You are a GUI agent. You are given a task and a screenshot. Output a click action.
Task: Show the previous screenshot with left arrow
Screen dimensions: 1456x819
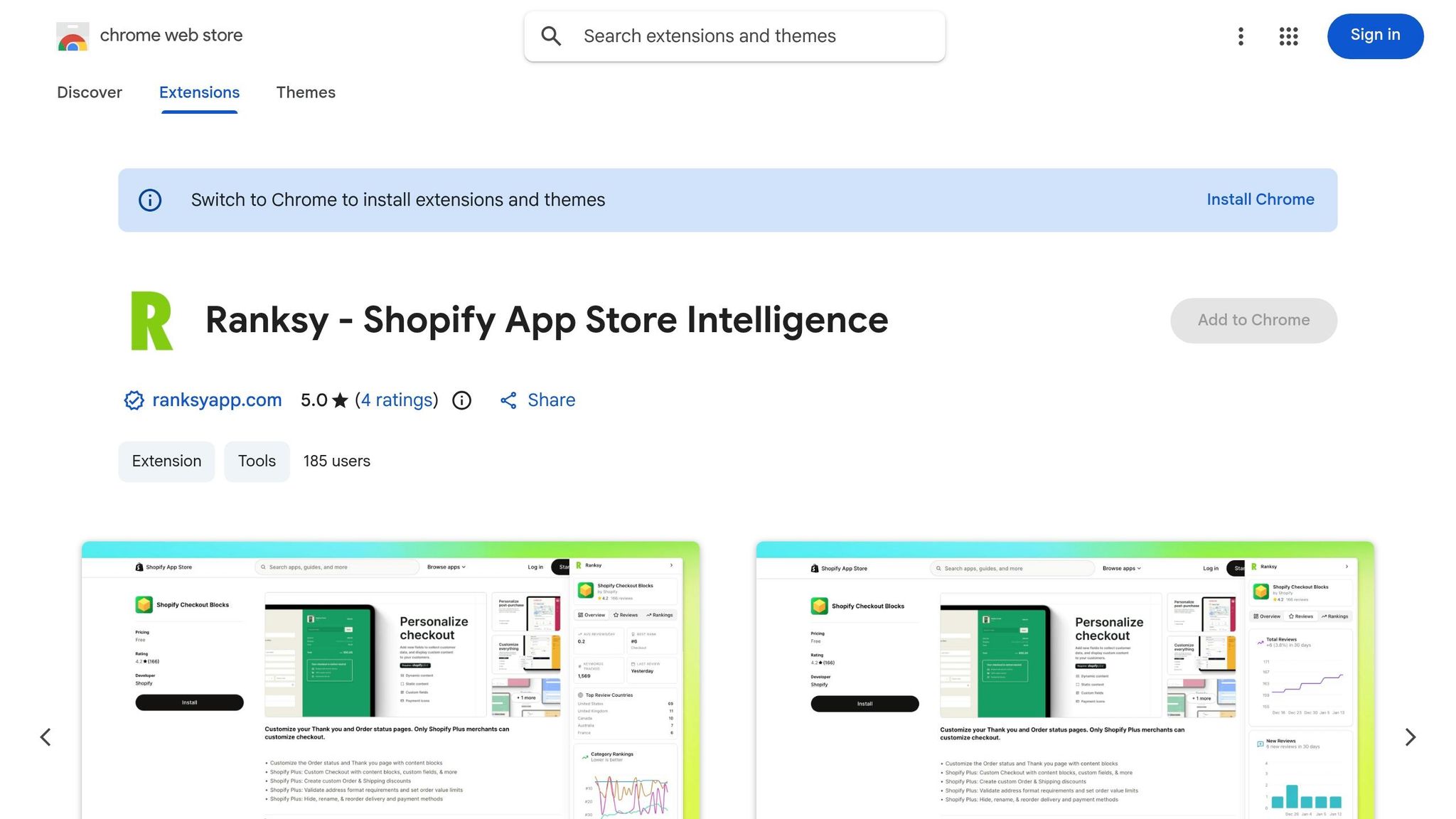[45, 737]
